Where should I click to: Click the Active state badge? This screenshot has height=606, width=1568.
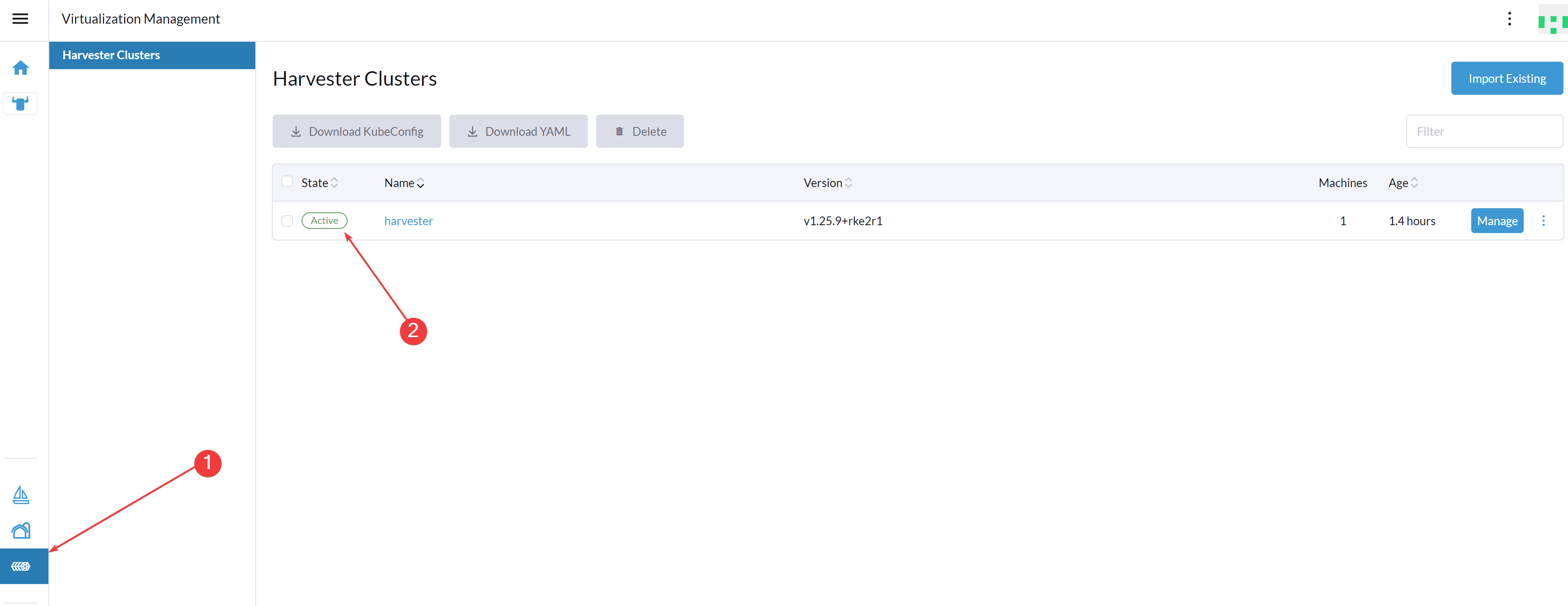(x=324, y=221)
